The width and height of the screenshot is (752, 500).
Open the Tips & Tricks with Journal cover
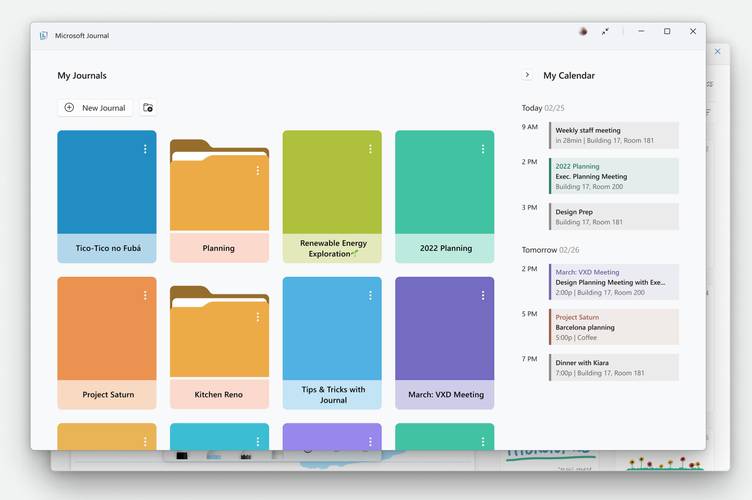332,343
